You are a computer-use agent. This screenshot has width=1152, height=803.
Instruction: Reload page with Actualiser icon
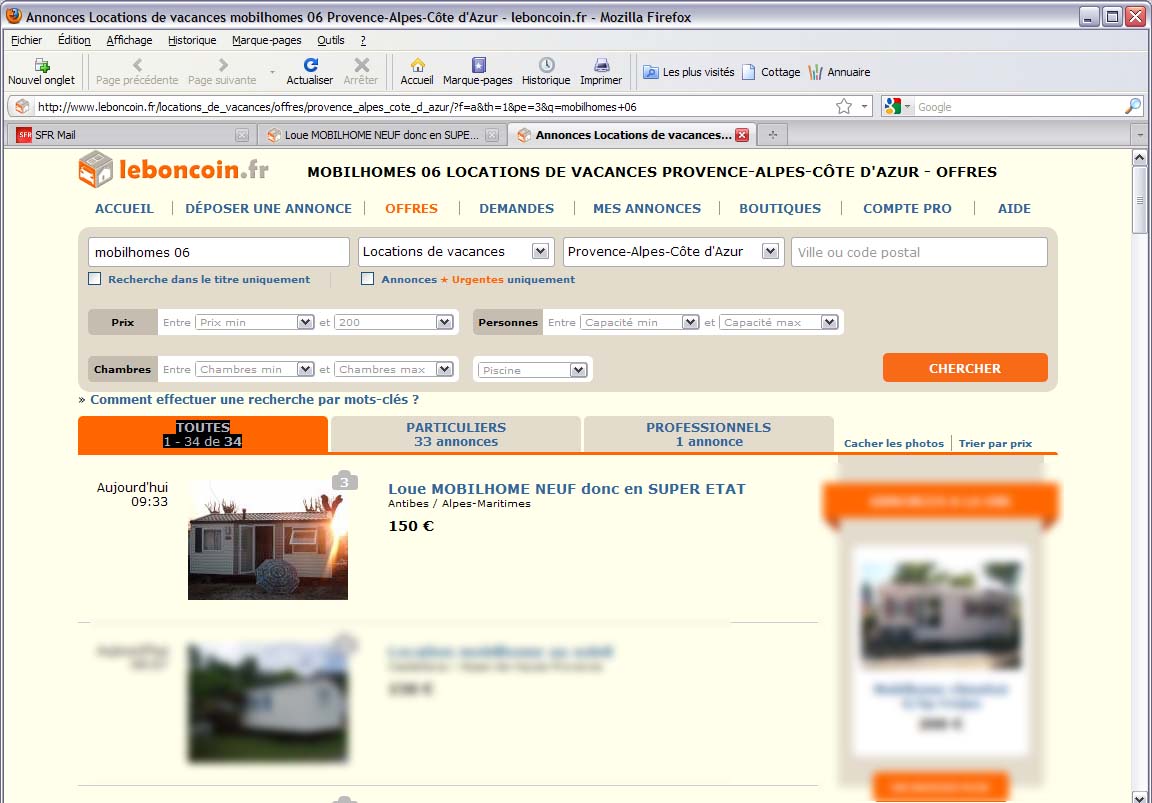(310, 66)
